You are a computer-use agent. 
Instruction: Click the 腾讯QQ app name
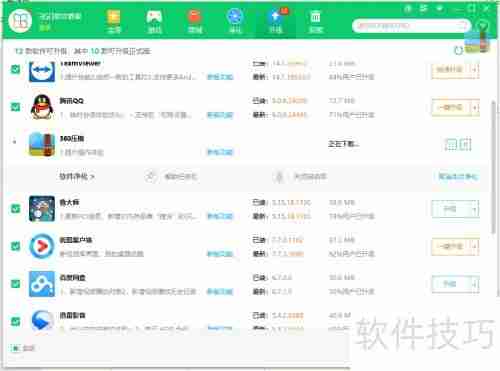(71, 101)
